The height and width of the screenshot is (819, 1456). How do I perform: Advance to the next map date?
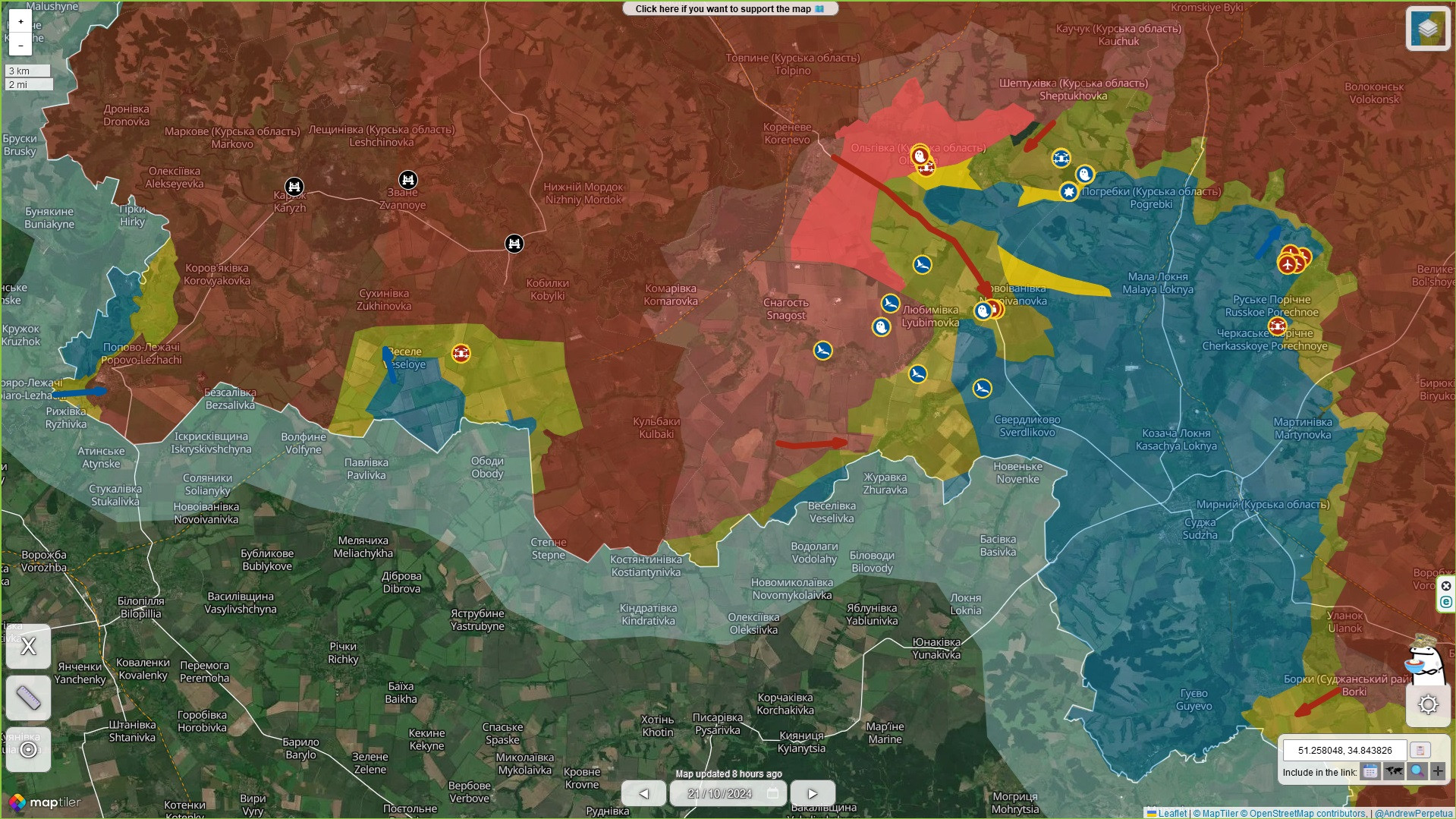[812, 793]
